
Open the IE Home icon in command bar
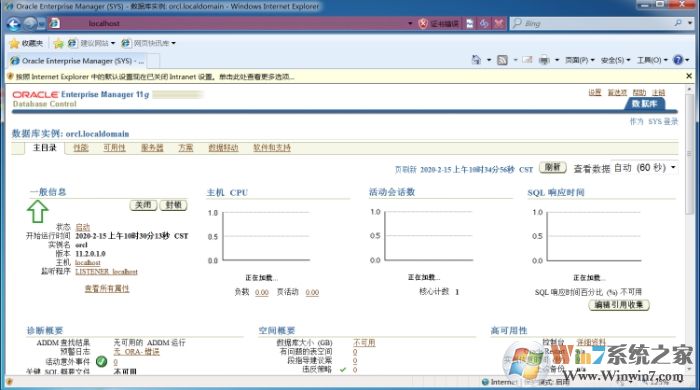476,60
